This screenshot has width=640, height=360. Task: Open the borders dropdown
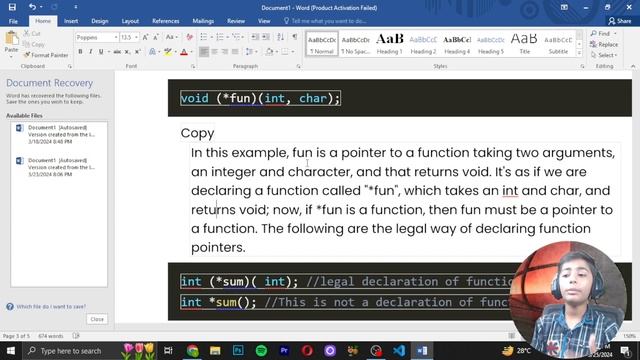(x=293, y=52)
